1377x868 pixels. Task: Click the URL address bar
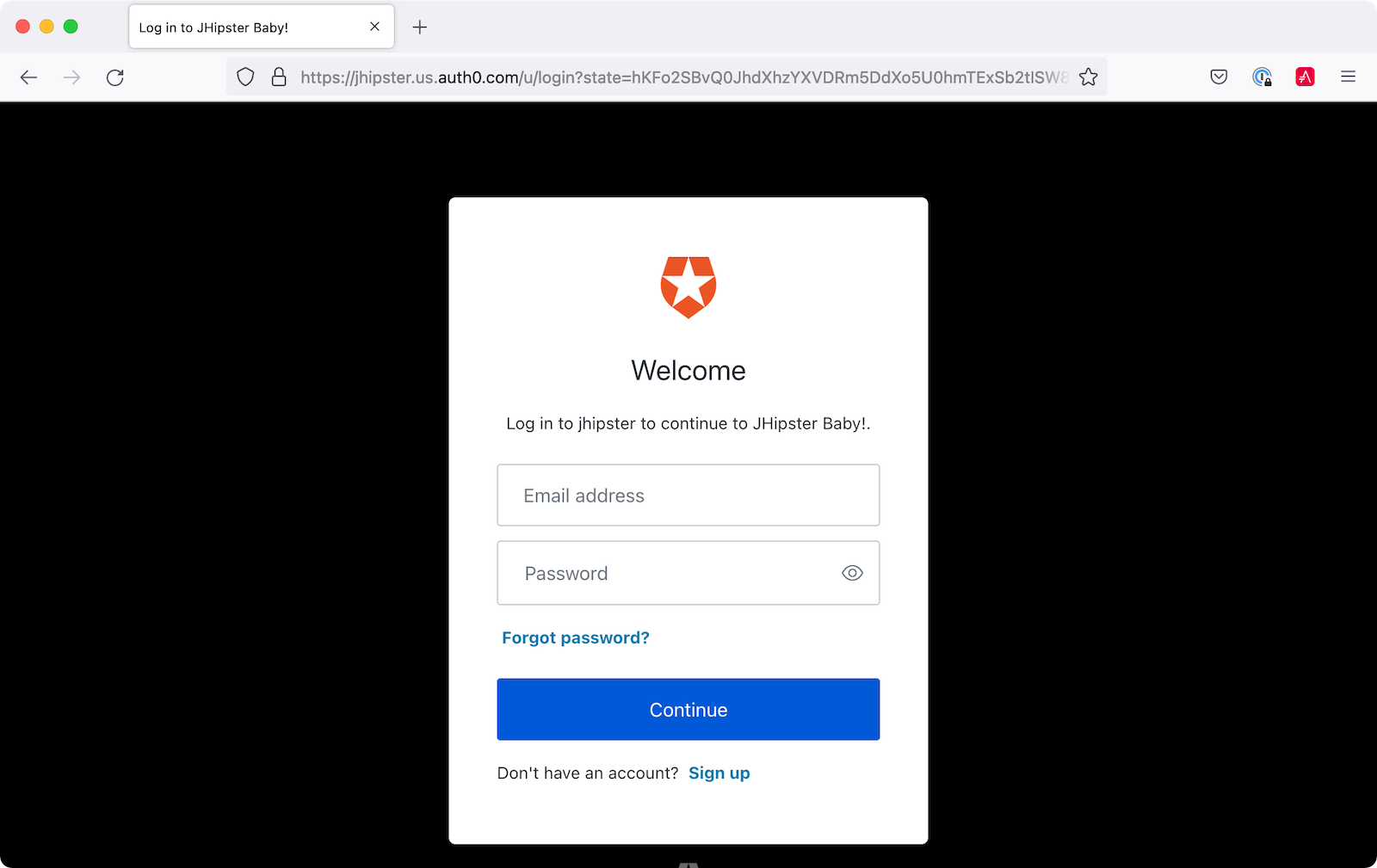pyautogui.click(x=680, y=77)
